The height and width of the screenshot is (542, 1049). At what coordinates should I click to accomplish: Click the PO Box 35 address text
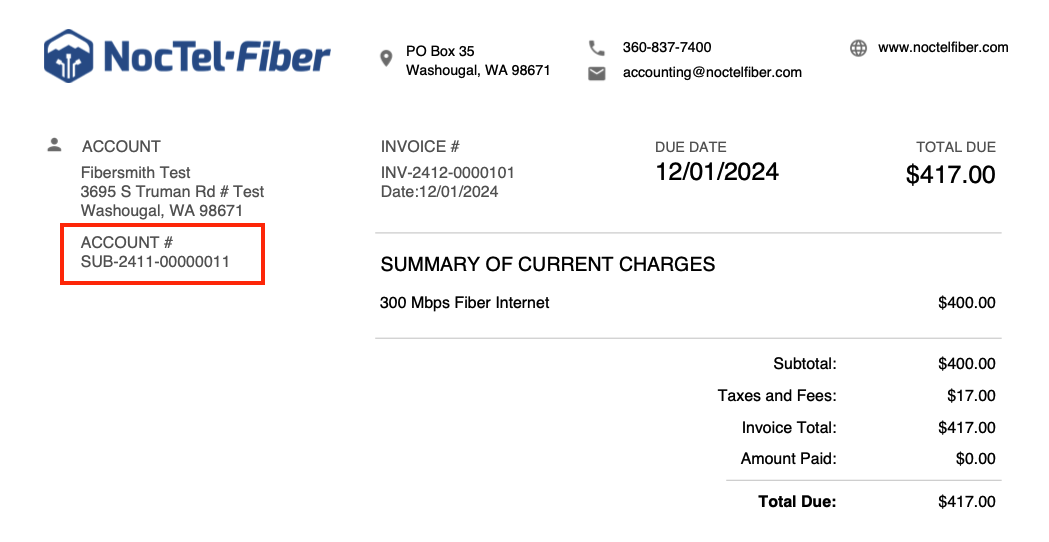[440, 51]
